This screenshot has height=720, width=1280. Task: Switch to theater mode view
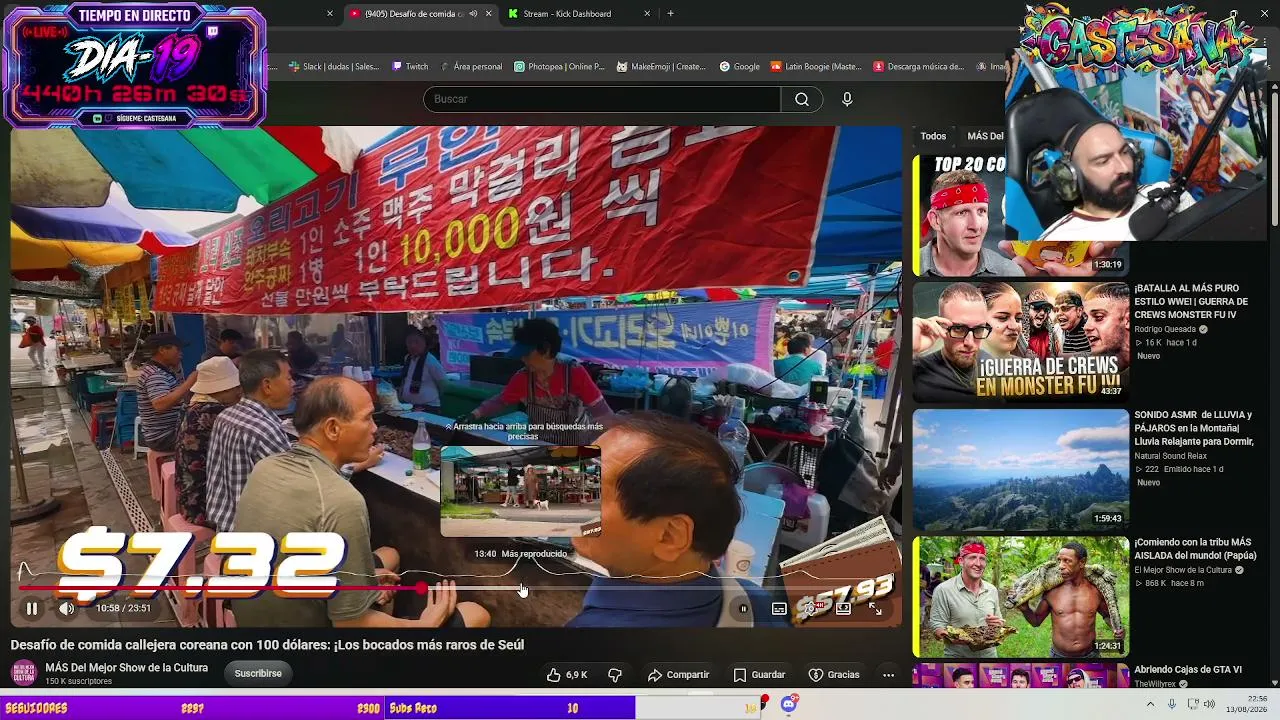(x=843, y=608)
